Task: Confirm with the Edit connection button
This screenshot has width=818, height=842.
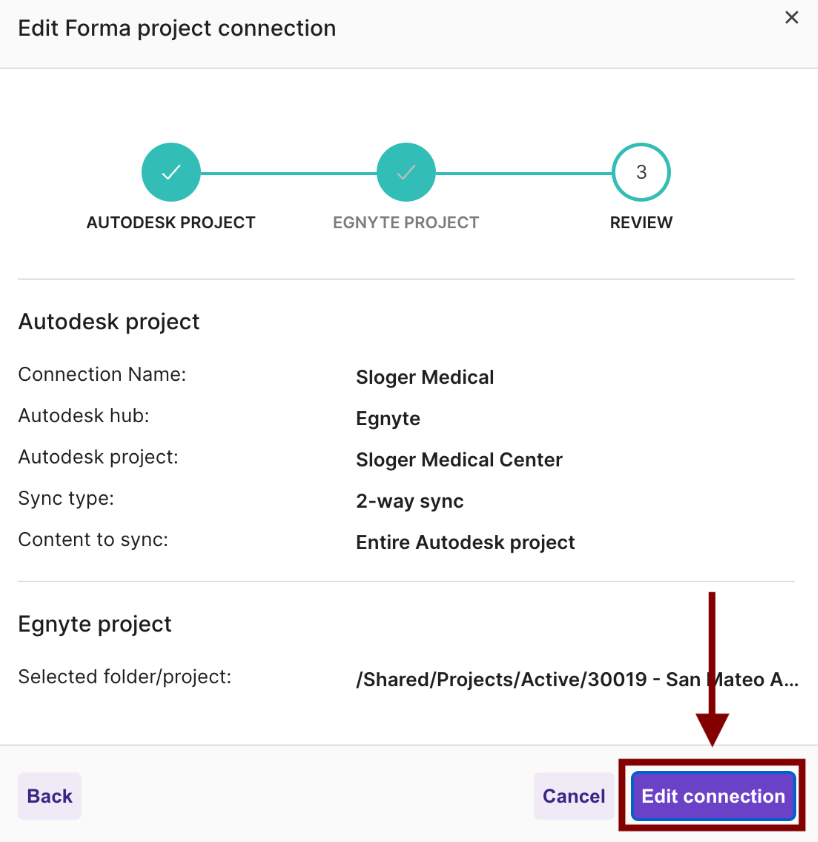Action: pos(713,796)
